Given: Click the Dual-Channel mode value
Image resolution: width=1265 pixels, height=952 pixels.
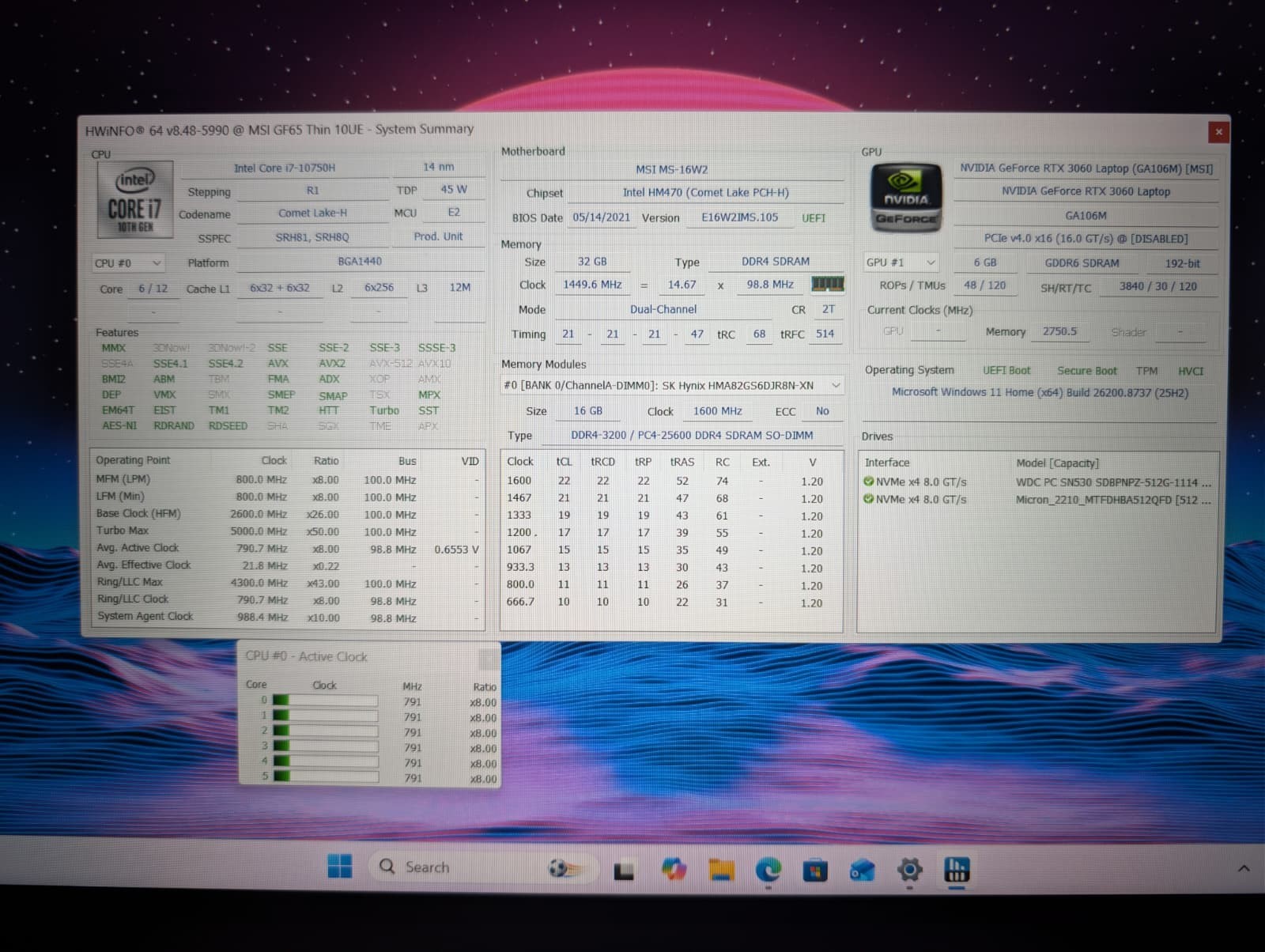Looking at the screenshot, I should [663, 309].
